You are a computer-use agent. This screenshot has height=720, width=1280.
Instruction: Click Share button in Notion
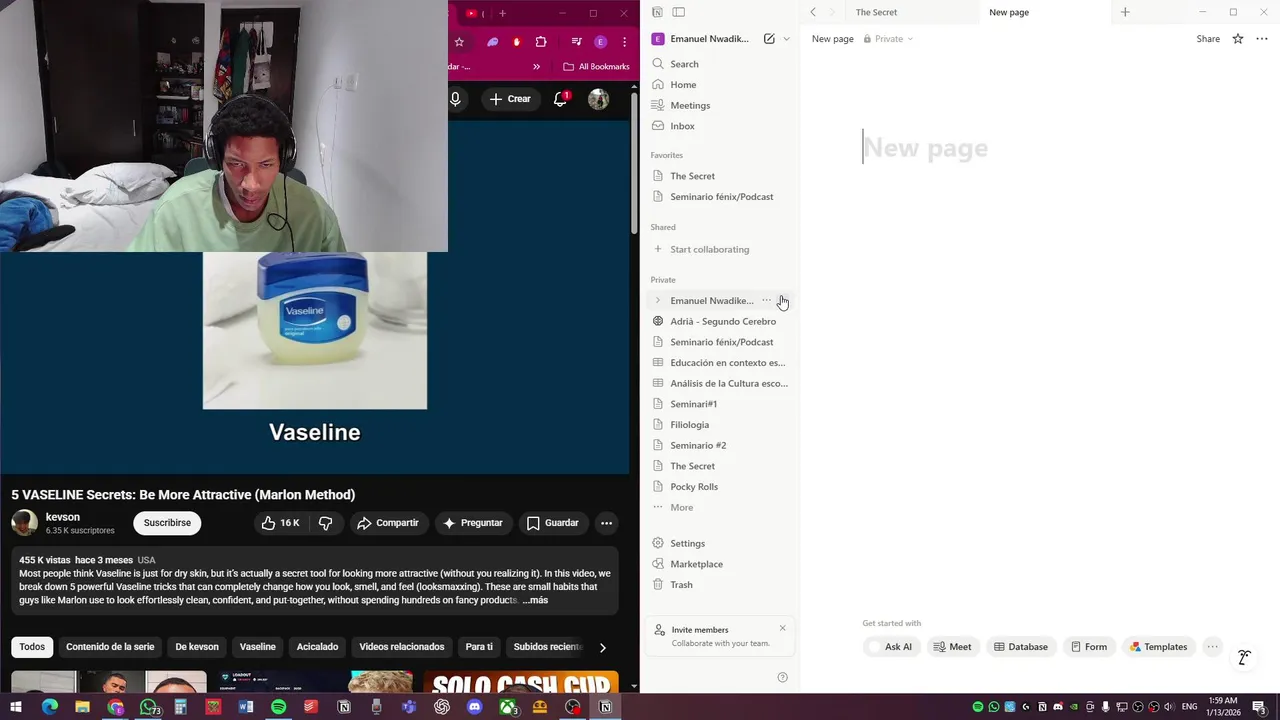pyautogui.click(x=1208, y=39)
